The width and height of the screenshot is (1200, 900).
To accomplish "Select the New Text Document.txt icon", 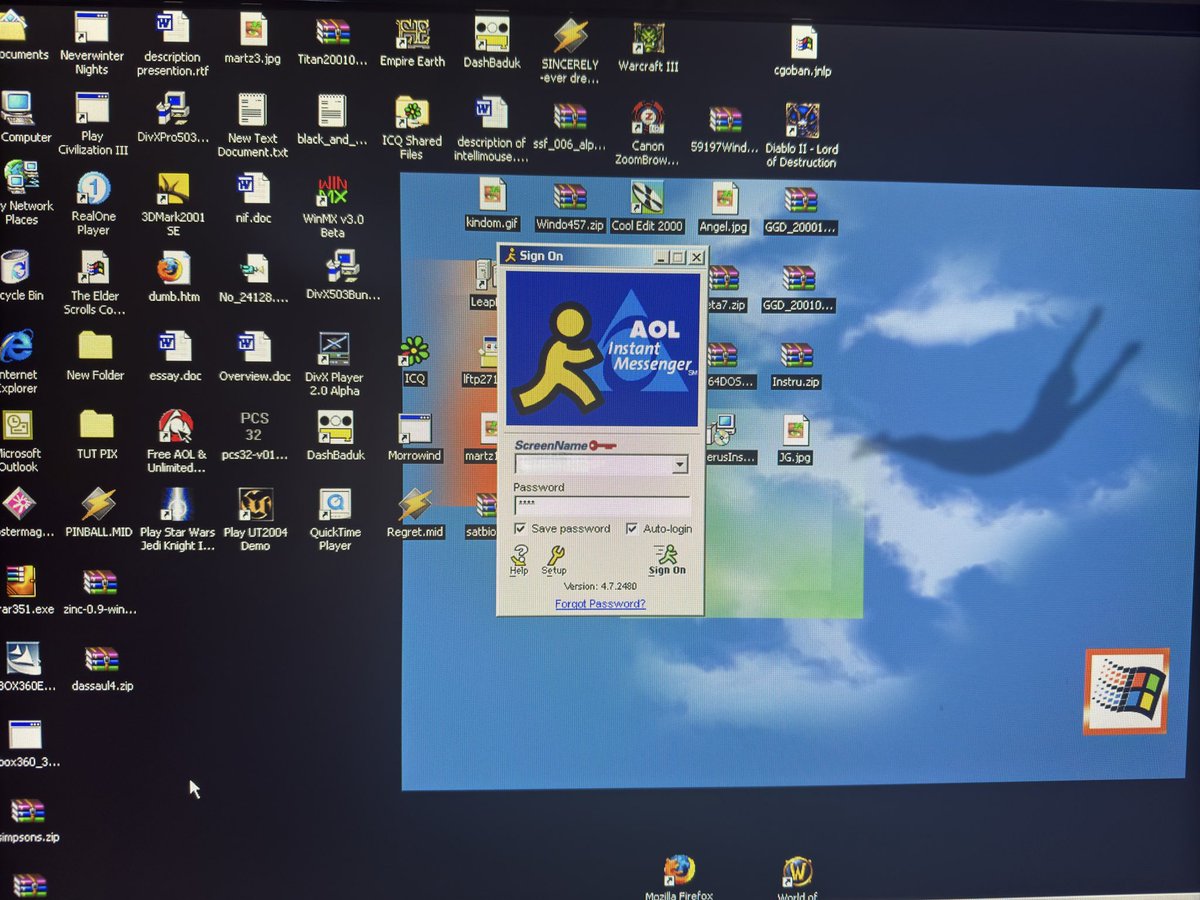I will click(x=252, y=112).
